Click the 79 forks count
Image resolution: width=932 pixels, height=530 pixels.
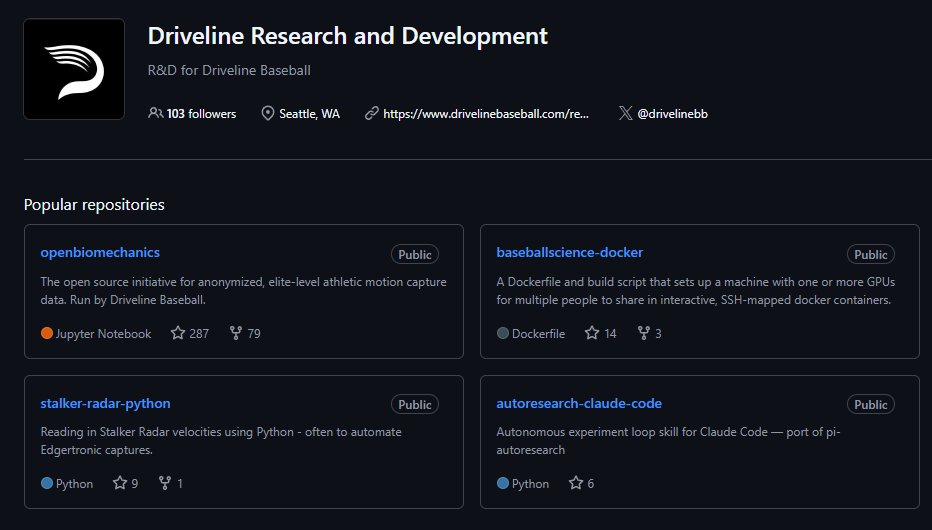click(254, 334)
